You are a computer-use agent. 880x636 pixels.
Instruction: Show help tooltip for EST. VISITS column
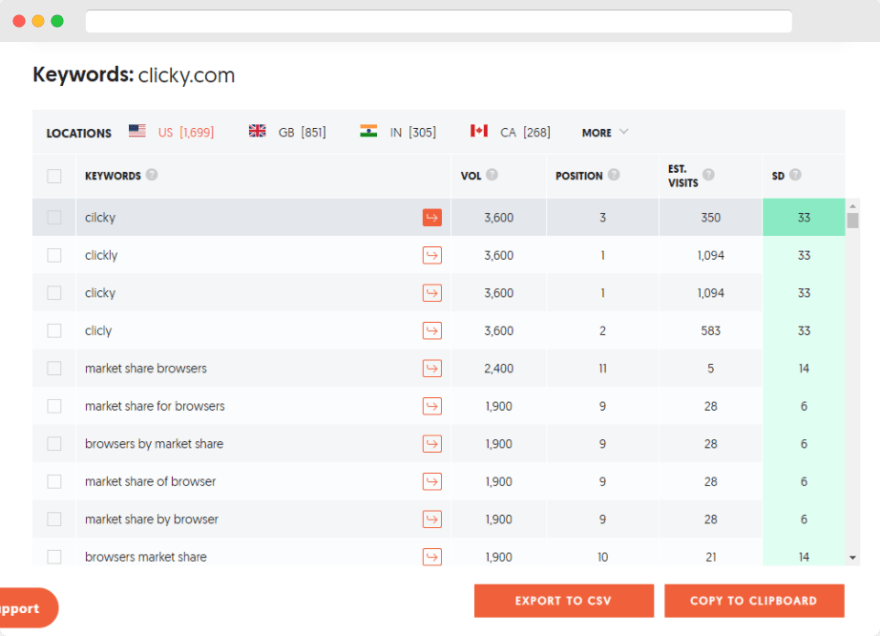pos(709,175)
